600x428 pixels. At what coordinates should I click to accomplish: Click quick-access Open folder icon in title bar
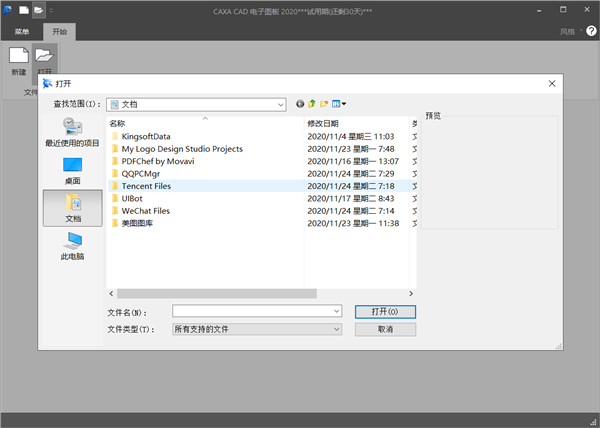39,10
